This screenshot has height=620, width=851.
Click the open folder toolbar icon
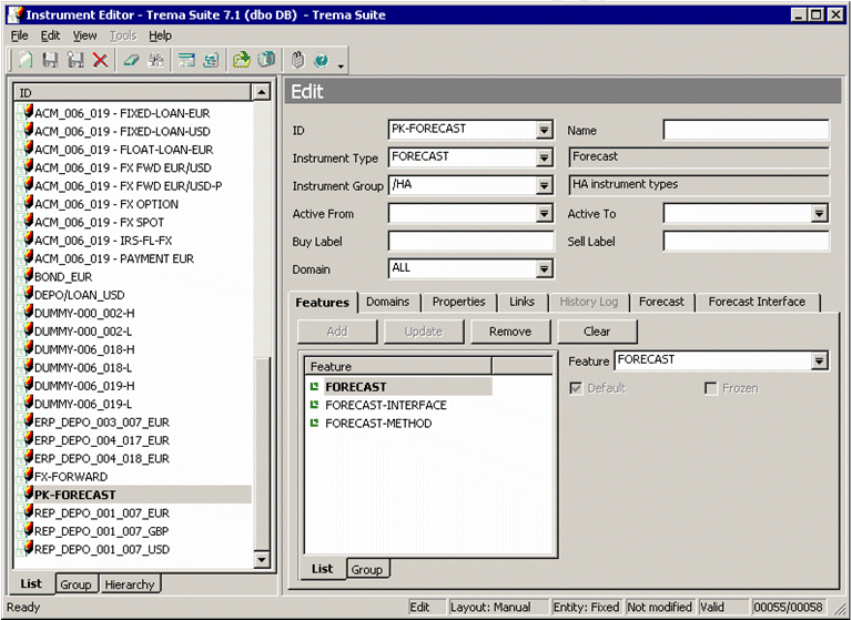(x=242, y=61)
